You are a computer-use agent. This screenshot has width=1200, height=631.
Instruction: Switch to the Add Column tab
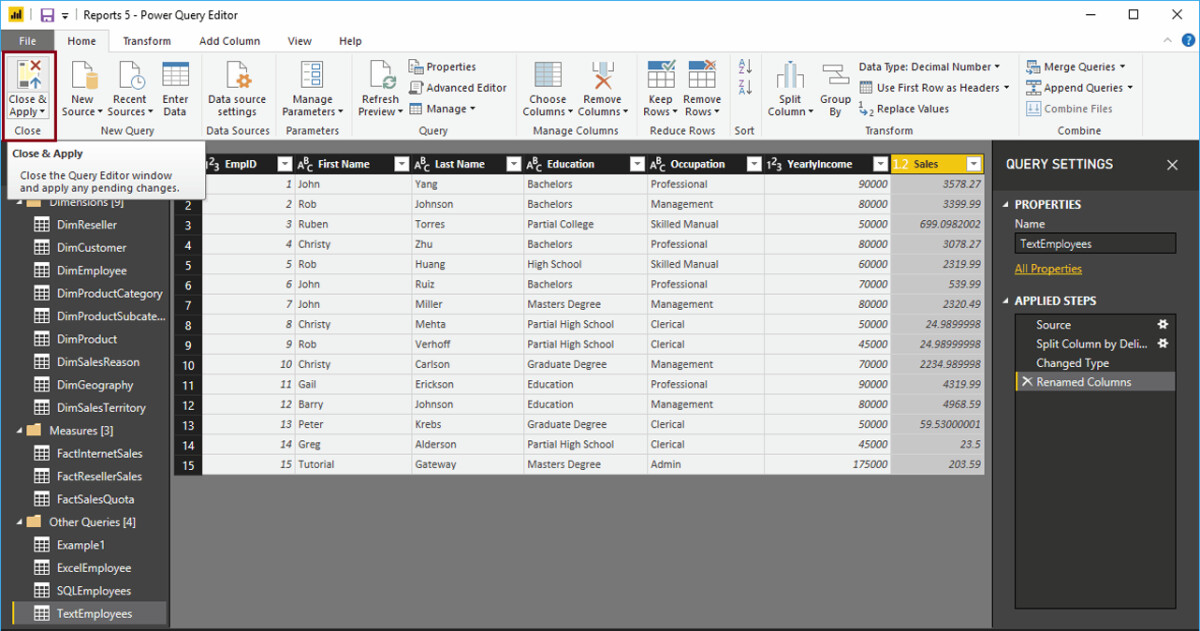(x=230, y=41)
